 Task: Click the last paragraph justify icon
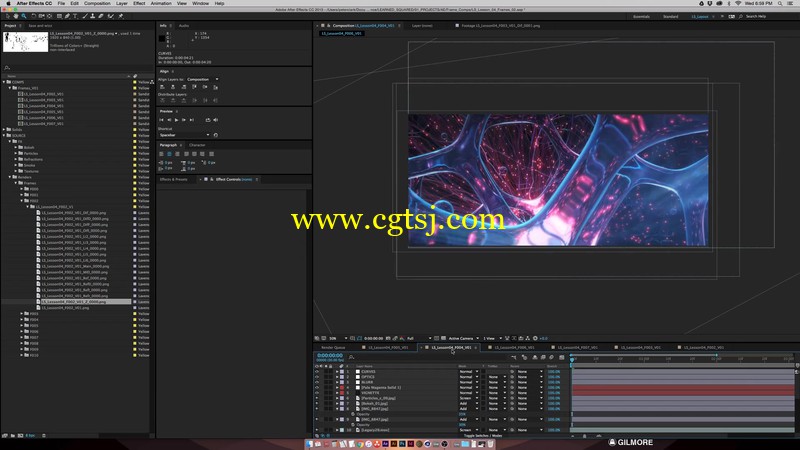click(x=211, y=154)
